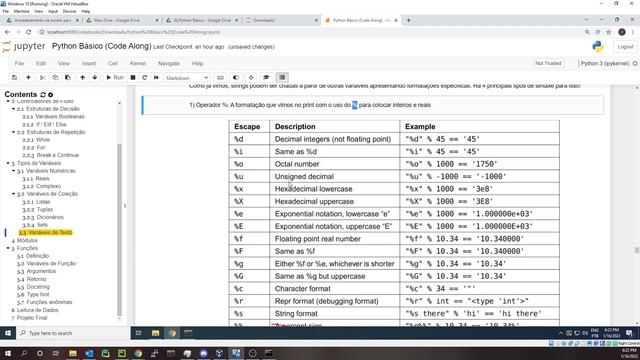Click the Jupyter logo to go home
The width and height of the screenshot is (640, 360).
(x=23, y=47)
